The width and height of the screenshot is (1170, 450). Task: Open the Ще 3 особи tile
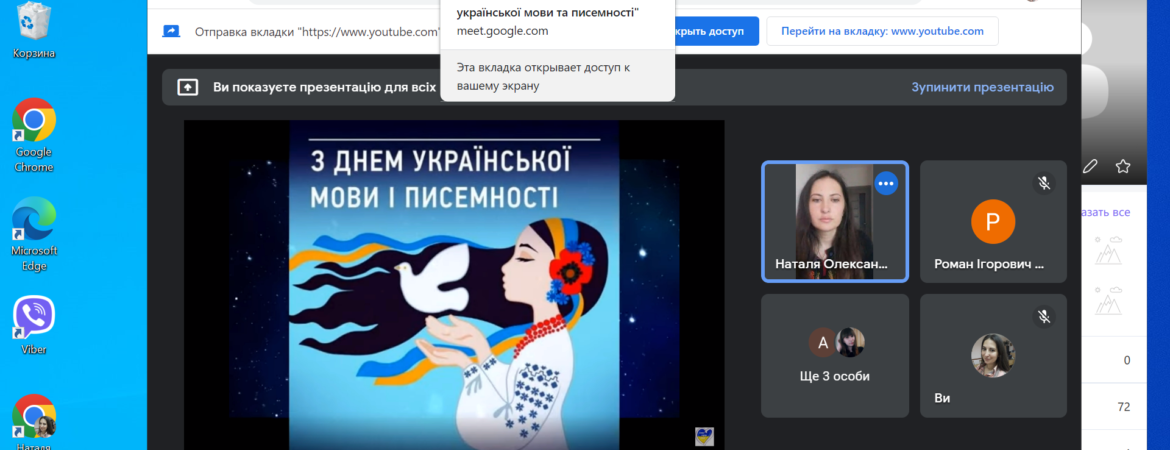[835, 355]
